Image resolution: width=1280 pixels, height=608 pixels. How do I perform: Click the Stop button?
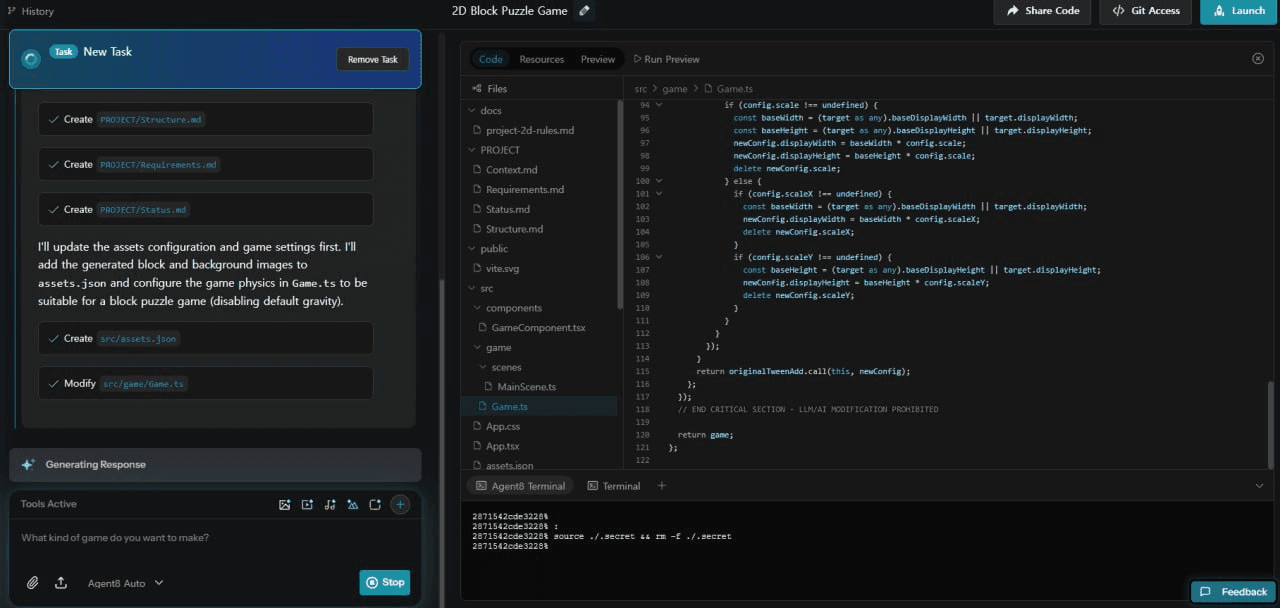[x=385, y=583]
